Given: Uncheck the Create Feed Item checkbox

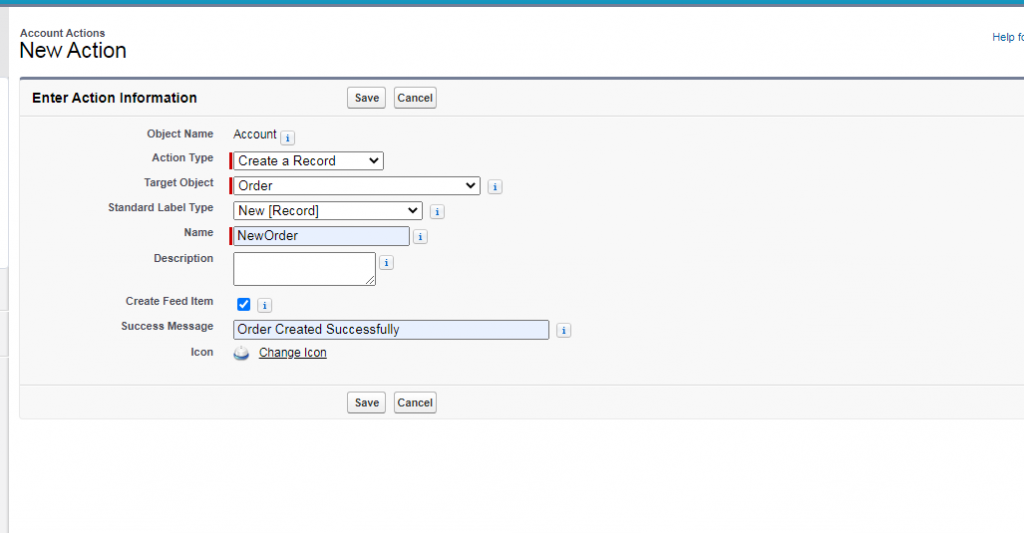Looking at the screenshot, I should [x=244, y=304].
